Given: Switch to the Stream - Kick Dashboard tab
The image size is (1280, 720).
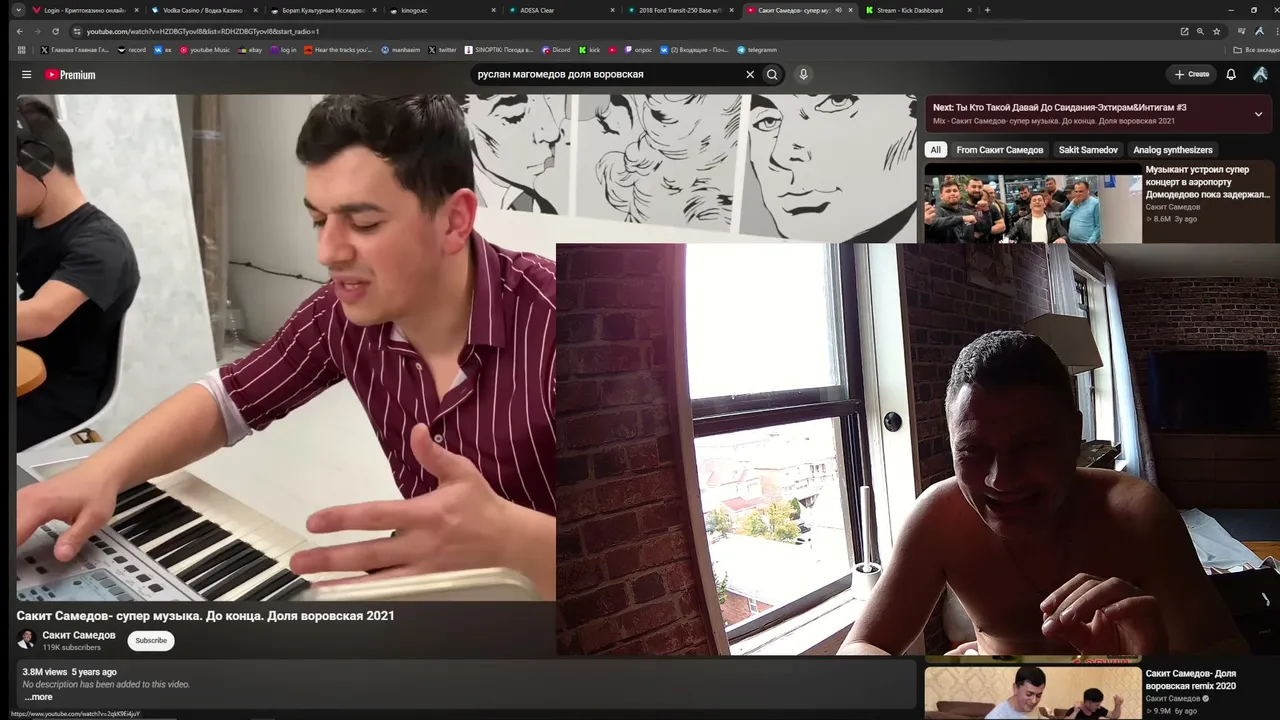Looking at the screenshot, I should pyautogui.click(x=918, y=10).
